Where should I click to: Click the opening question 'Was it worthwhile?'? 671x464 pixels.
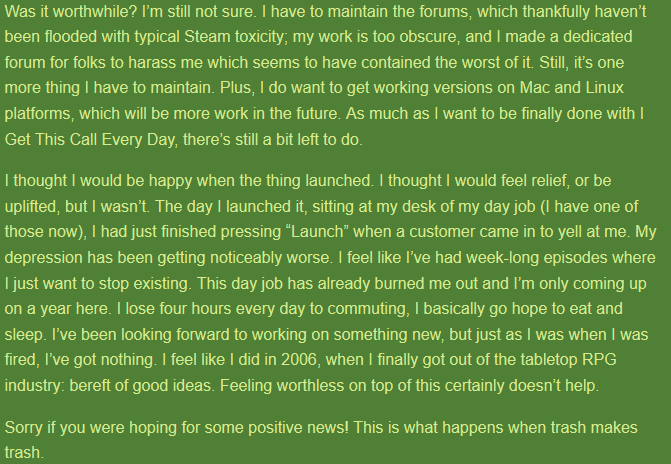[x=71, y=11]
